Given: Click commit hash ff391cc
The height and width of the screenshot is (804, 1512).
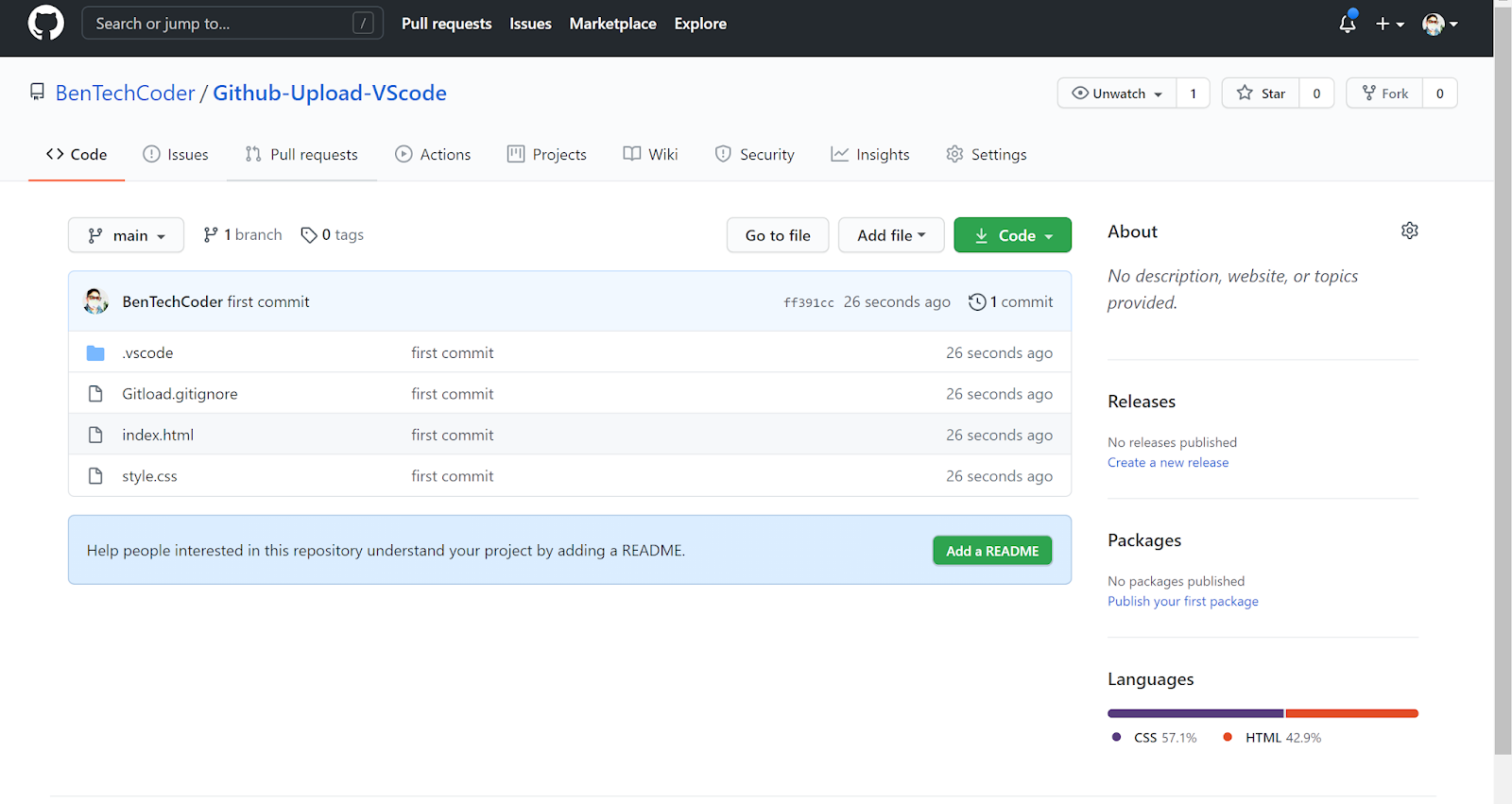Looking at the screenshot, I should (x=809, y=302).
